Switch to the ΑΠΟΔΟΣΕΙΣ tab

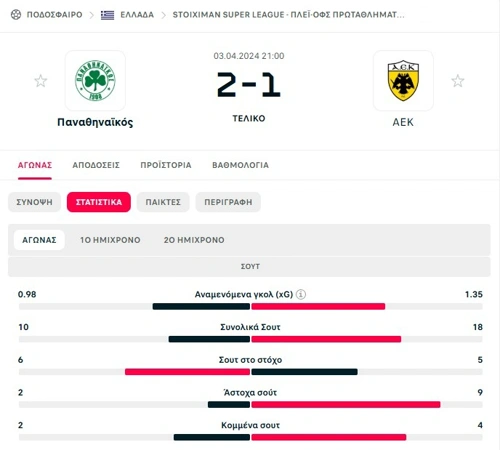point(96,165)
